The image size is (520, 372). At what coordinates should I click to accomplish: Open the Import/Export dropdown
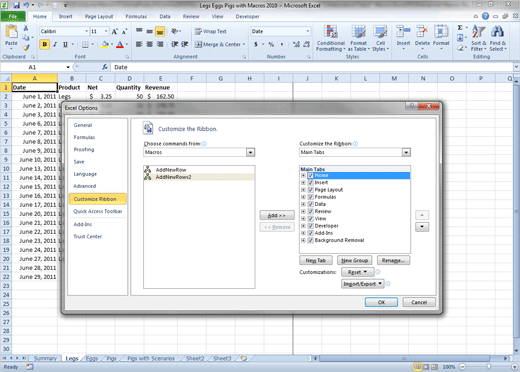[363, 284]
